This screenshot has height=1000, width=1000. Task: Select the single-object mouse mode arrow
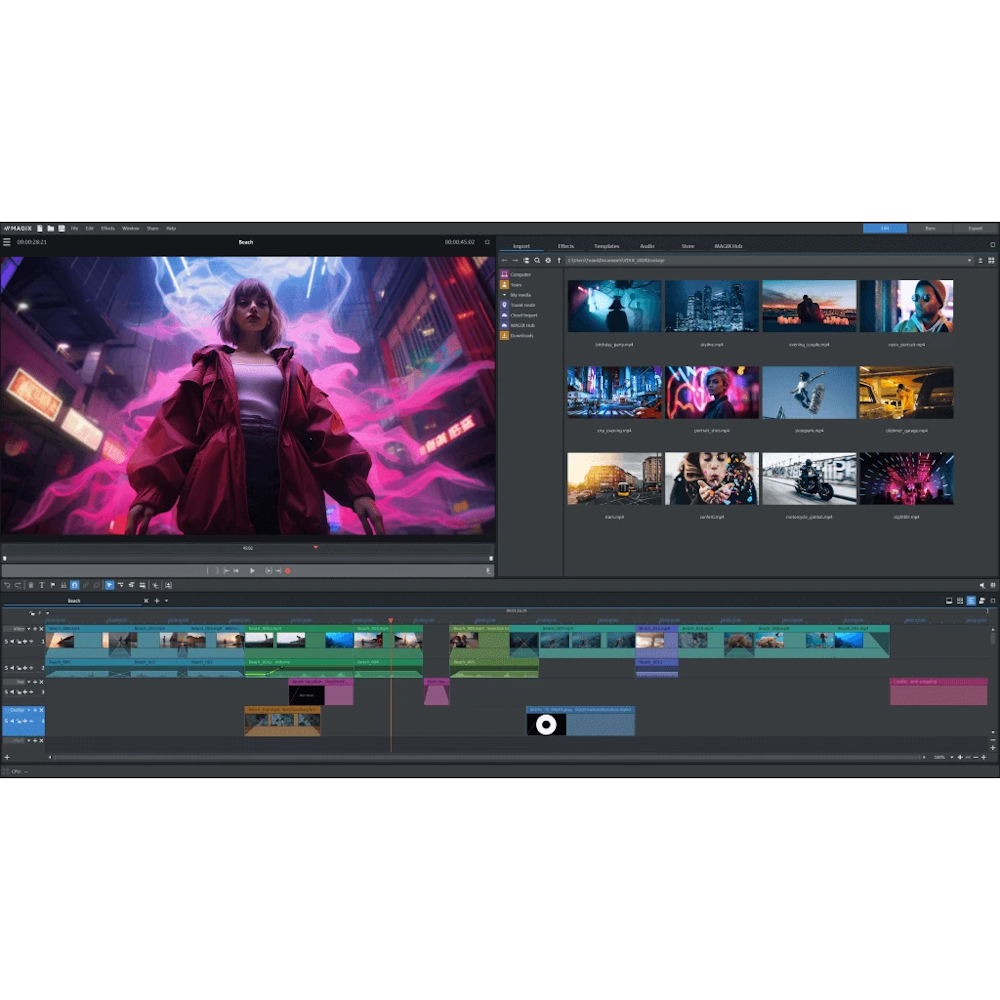point(109,585)
